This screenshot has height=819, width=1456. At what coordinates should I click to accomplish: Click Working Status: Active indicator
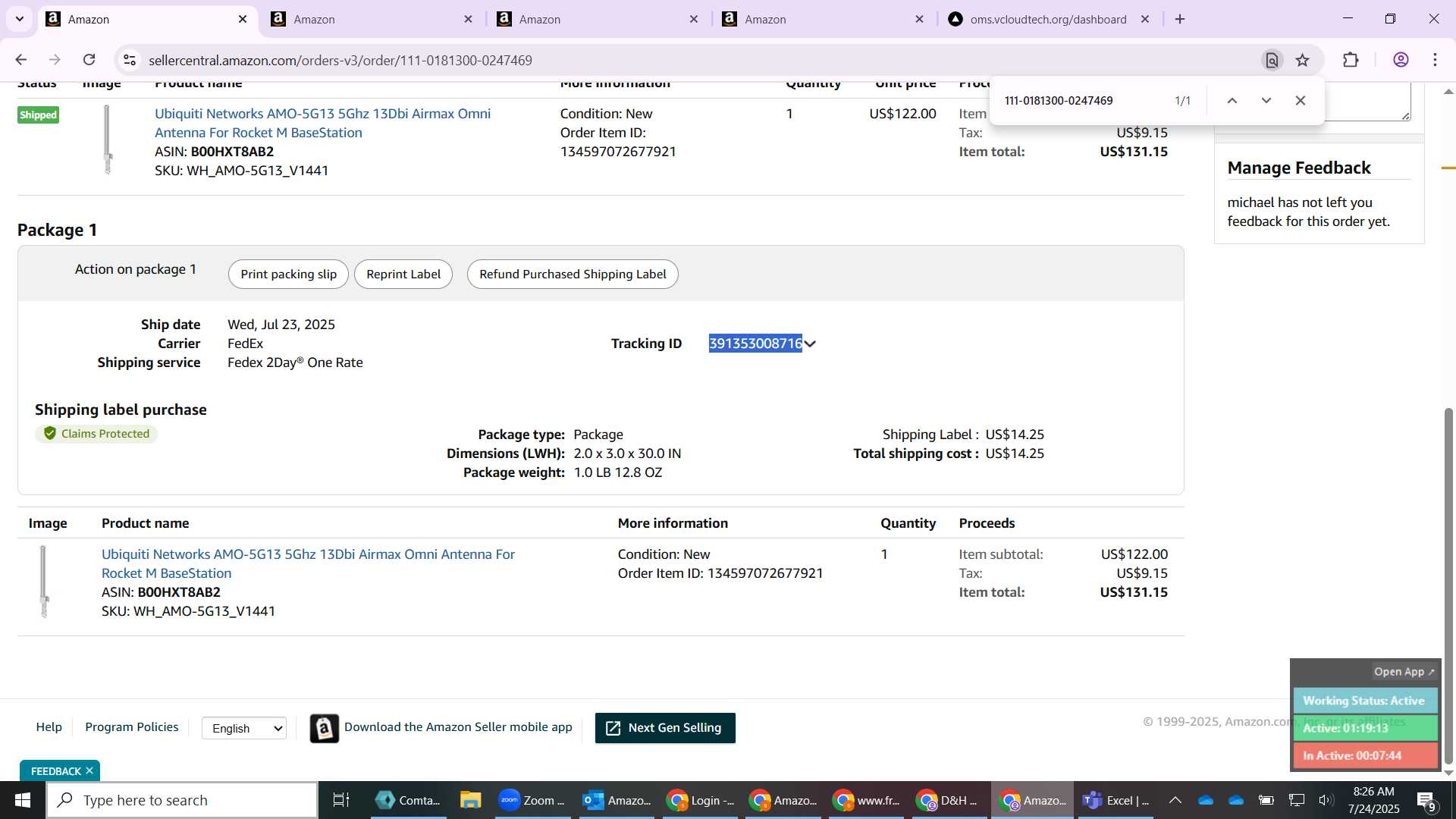click(x=1364, y=701)
